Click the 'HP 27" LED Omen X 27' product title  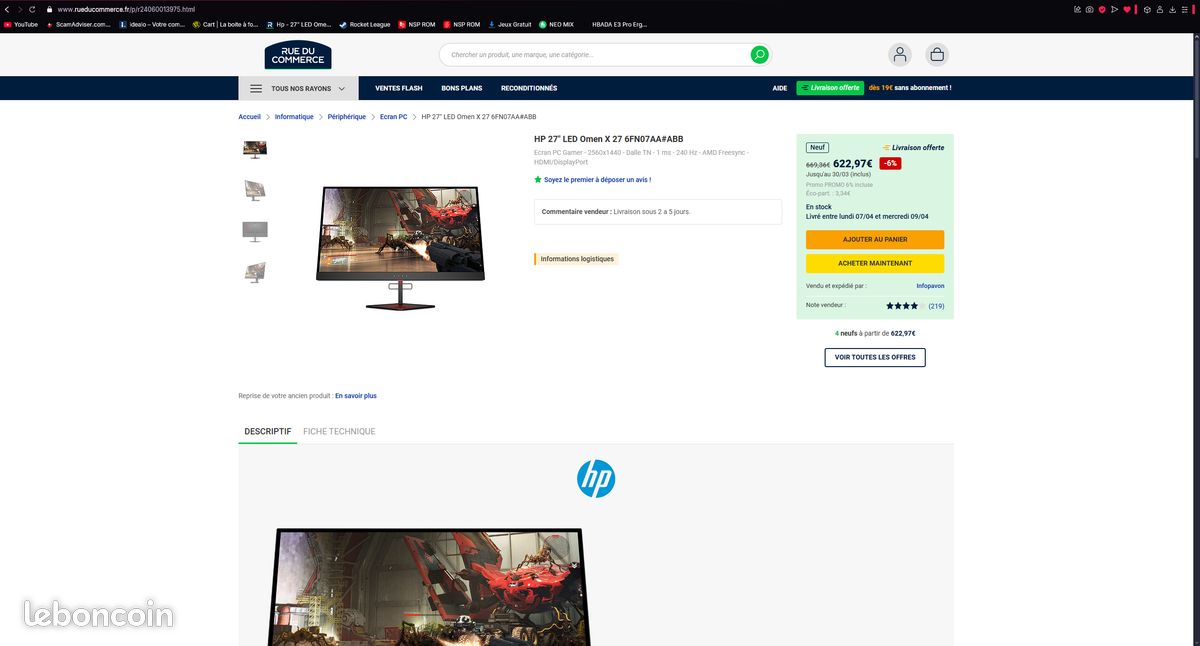coord(609,139)
